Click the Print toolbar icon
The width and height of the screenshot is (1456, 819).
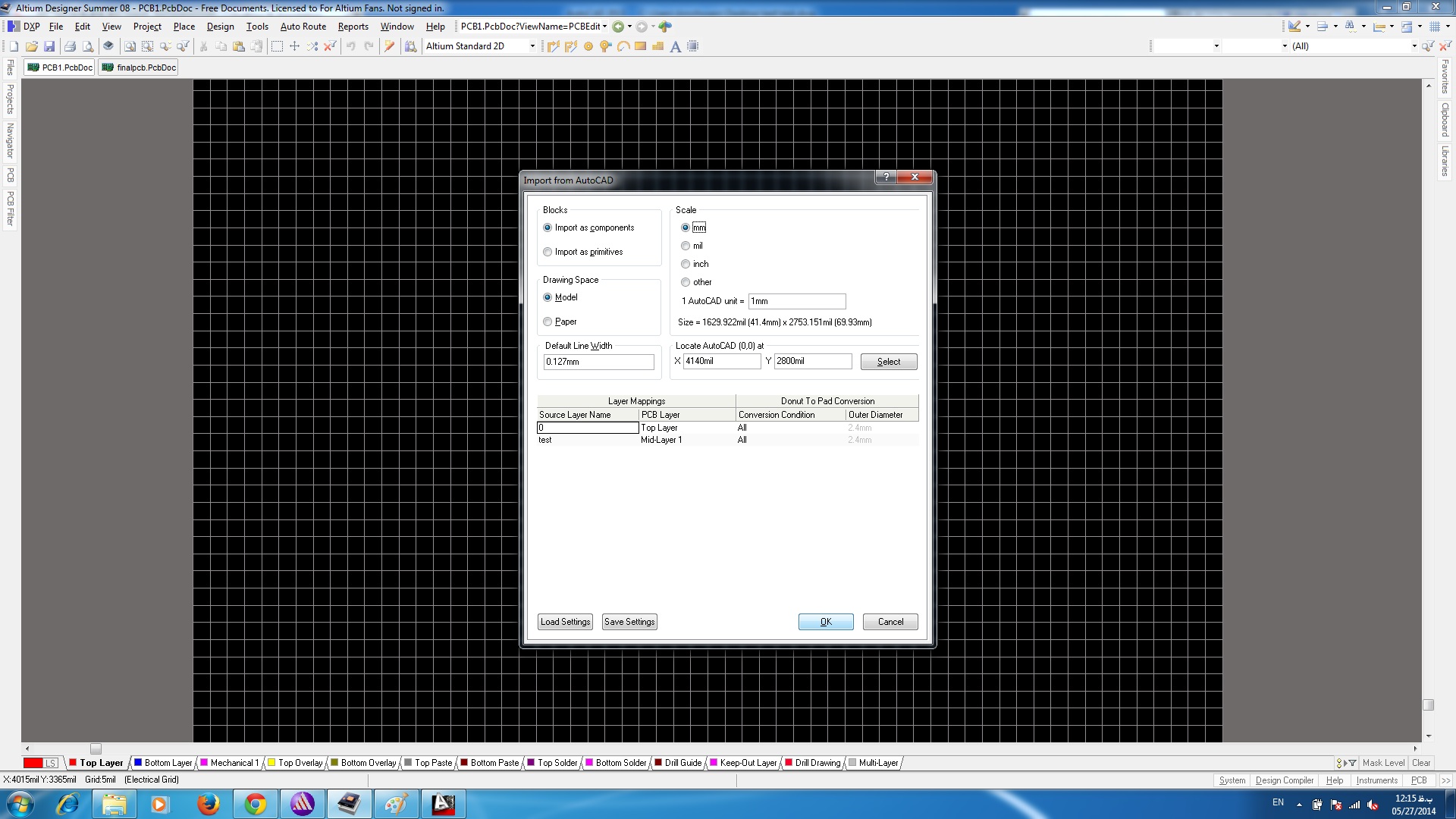point(70,46)
